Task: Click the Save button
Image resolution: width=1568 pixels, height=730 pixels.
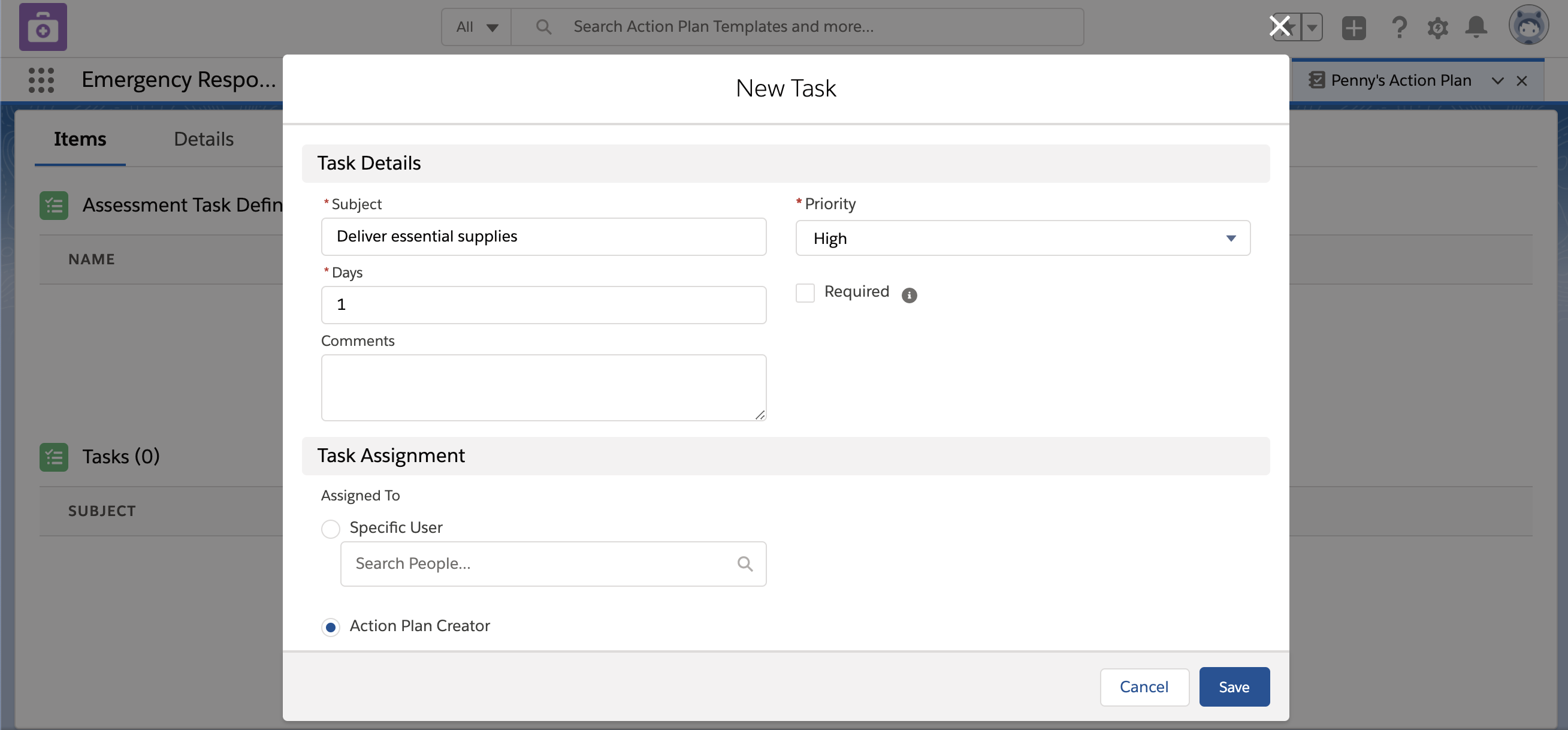Action: tap(1234, 687)
